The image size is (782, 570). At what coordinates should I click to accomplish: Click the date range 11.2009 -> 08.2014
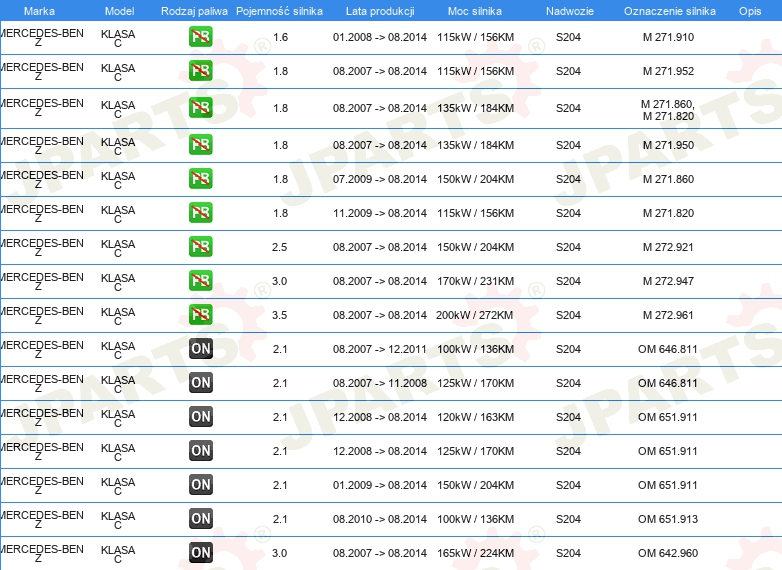pos(380,213)
